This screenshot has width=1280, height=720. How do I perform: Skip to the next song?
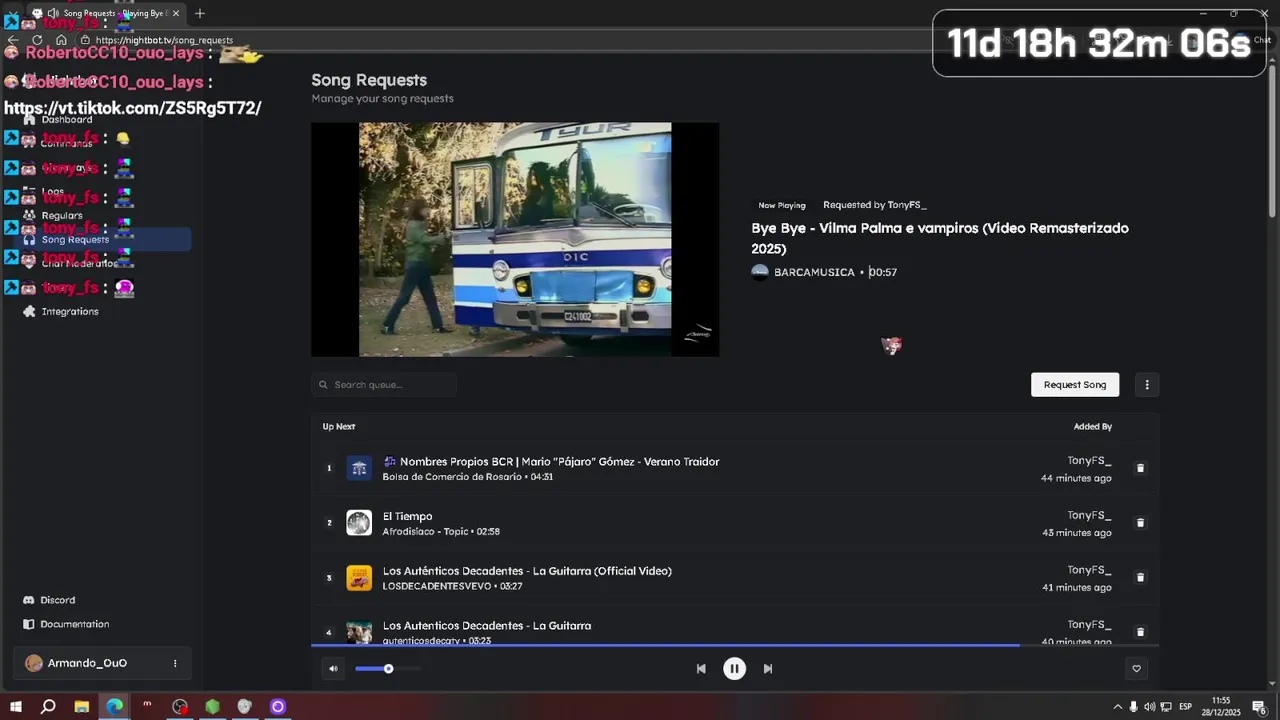(768, 669)
